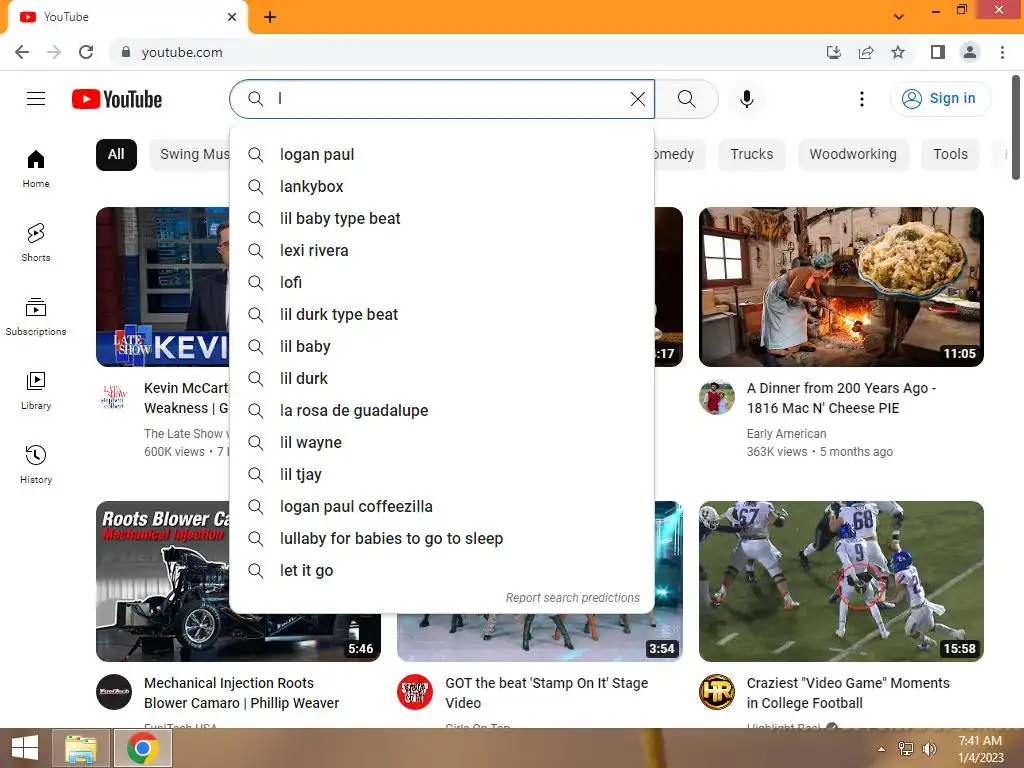Choose suggestion 'lil baby'
This screenshot has height=768, width=1024.
(442, 347)
